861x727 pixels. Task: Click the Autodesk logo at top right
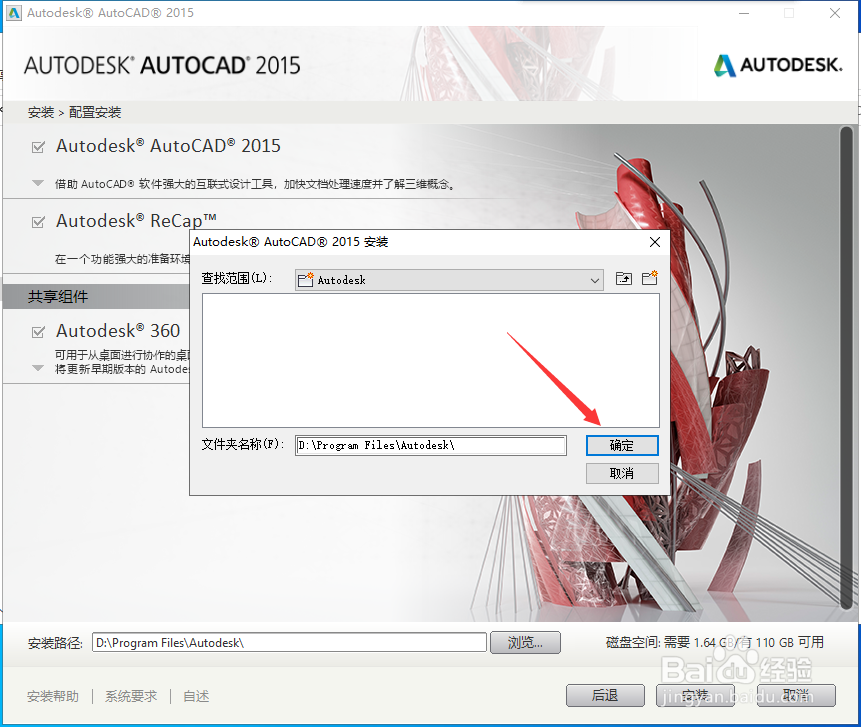pos(778,65)
